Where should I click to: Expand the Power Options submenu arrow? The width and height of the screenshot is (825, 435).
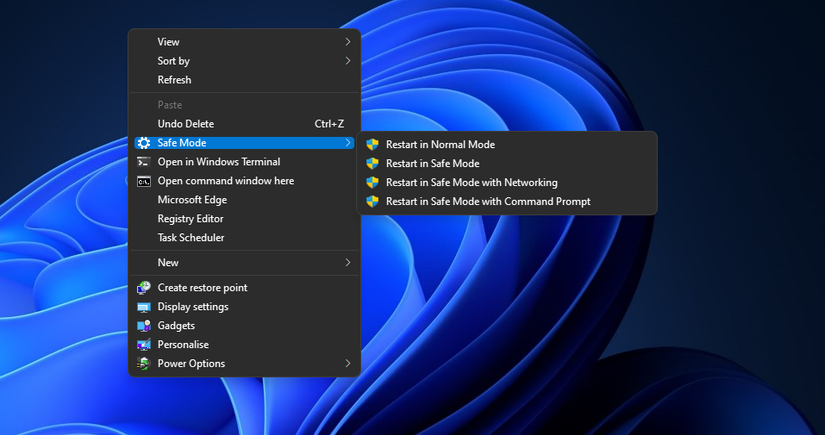tap(348, 363)
